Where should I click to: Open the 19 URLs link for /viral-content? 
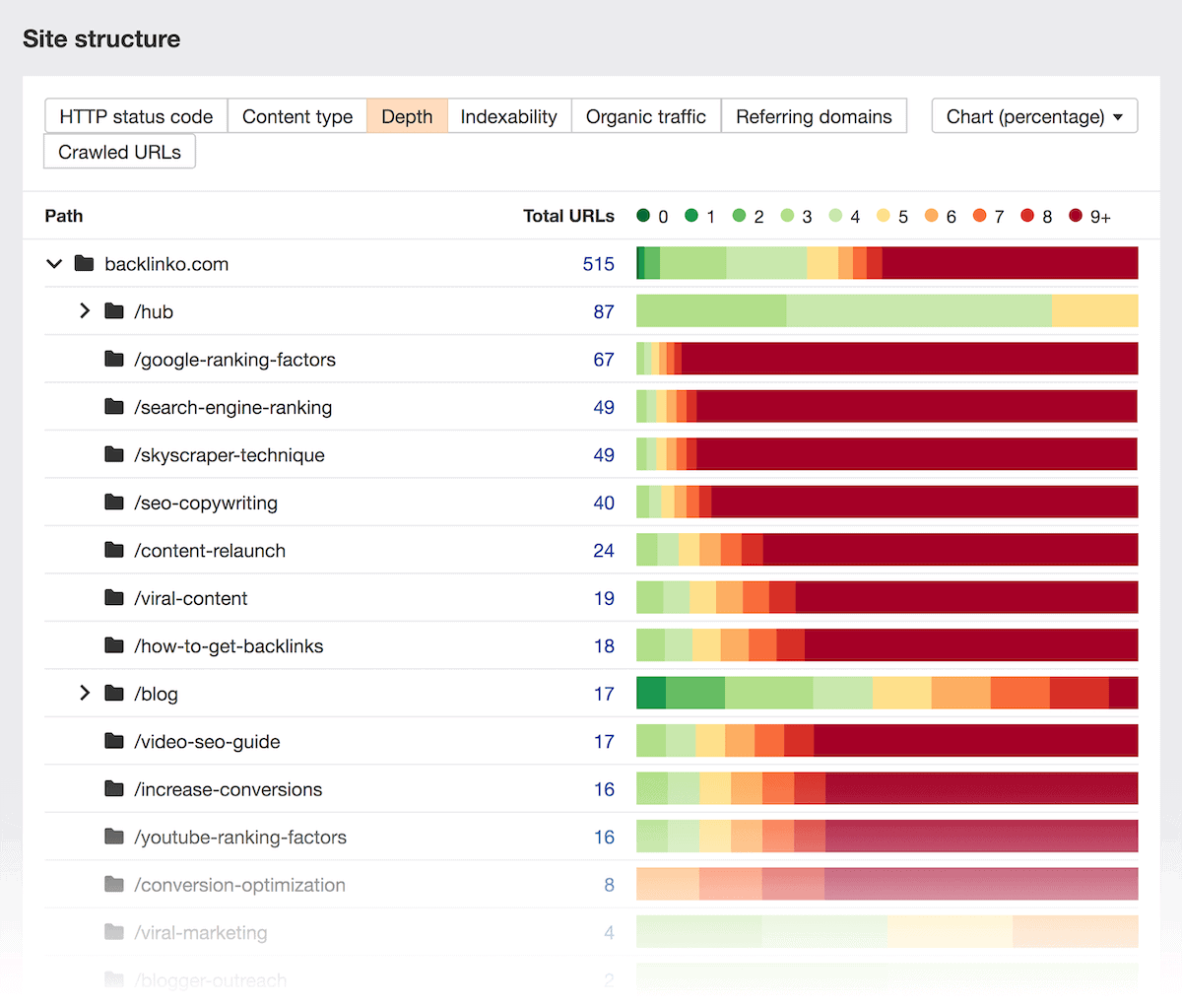[x=604, y=598]
